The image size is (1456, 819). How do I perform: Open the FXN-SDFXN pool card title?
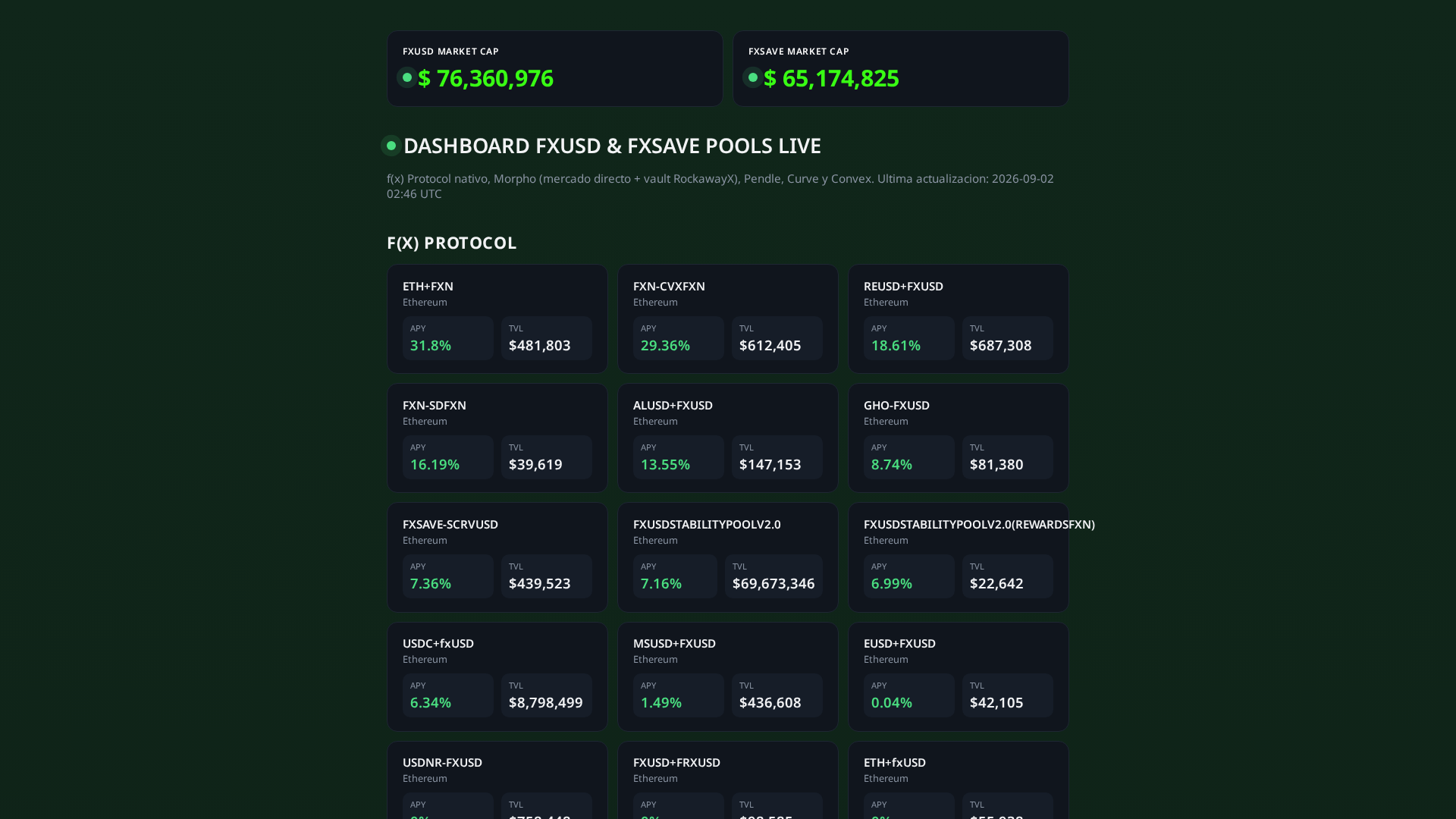(435, 405)
